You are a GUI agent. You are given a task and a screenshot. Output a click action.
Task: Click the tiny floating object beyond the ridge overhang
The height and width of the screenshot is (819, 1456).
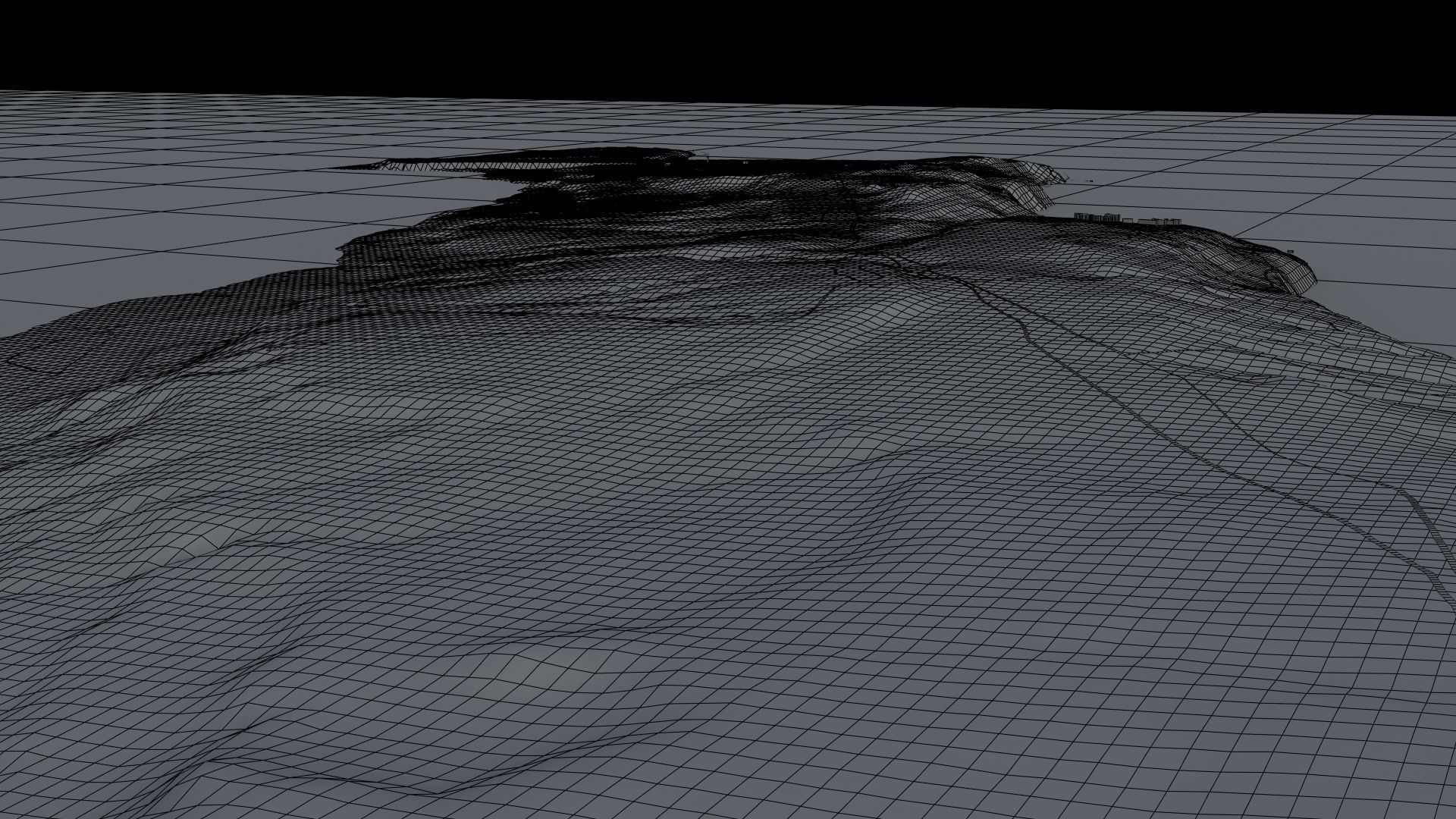pos(1090,180)
